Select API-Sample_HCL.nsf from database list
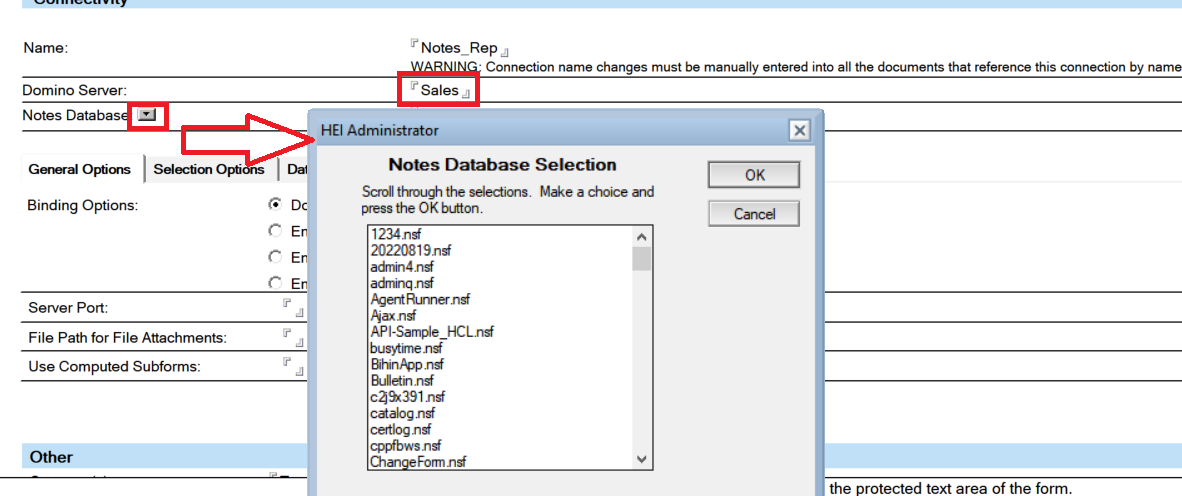 [x=431, y=331]
